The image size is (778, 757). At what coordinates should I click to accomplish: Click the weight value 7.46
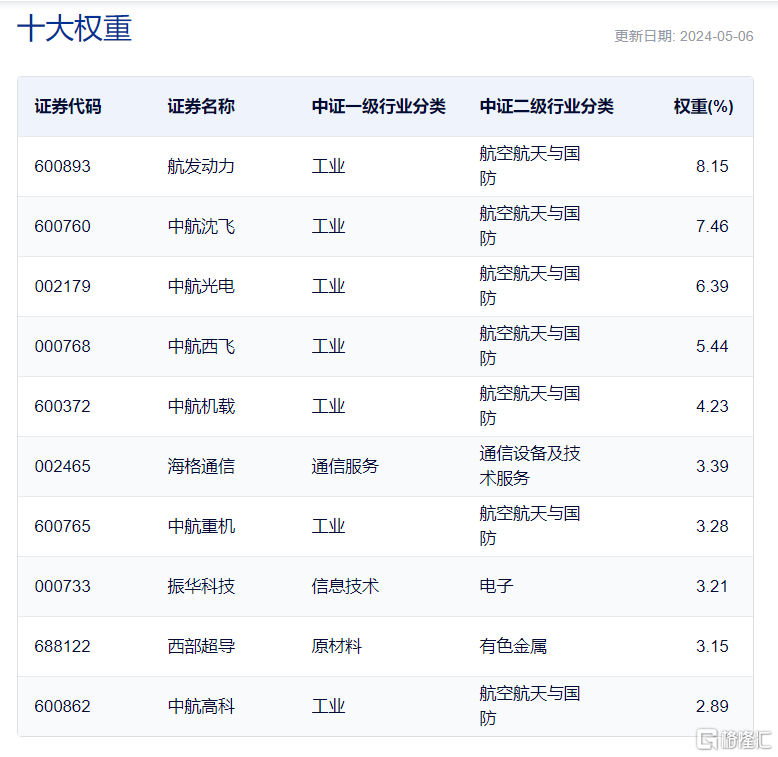(x=712, y=226)
